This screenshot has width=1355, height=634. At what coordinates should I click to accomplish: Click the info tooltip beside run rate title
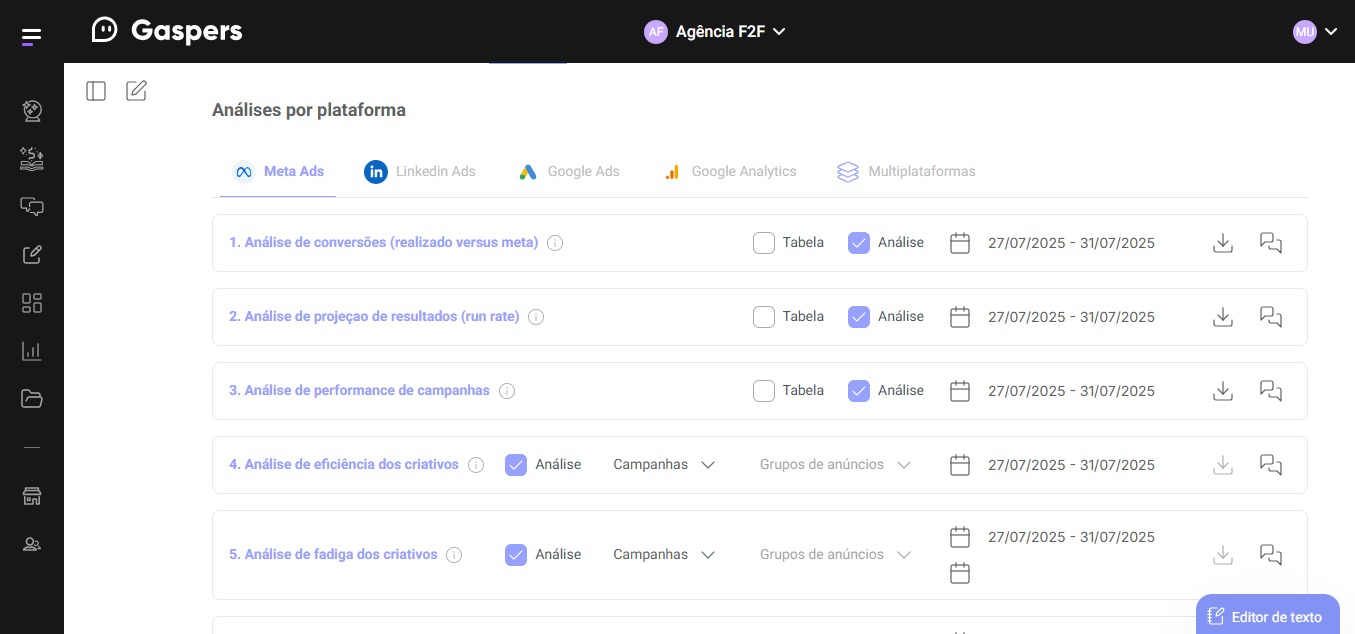pyautogui.click(x=536, y=316)
